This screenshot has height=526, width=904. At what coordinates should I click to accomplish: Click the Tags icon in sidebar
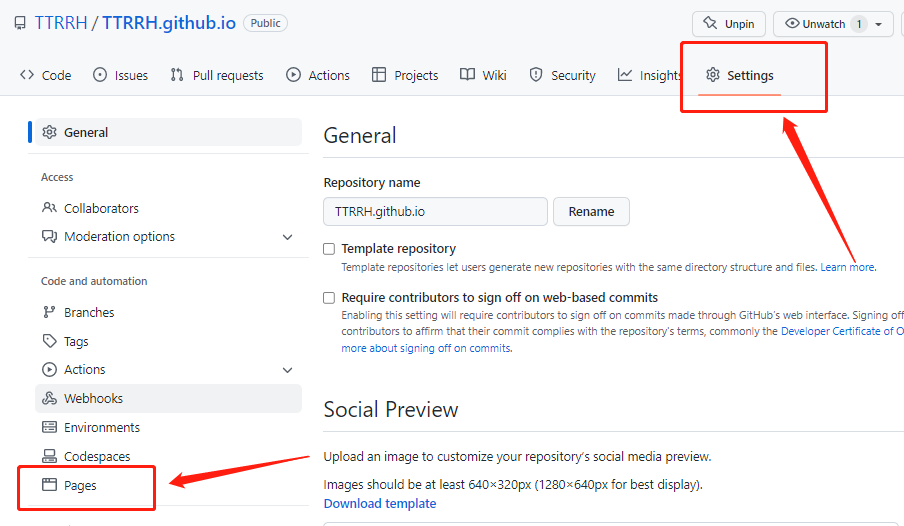[49, 341]
